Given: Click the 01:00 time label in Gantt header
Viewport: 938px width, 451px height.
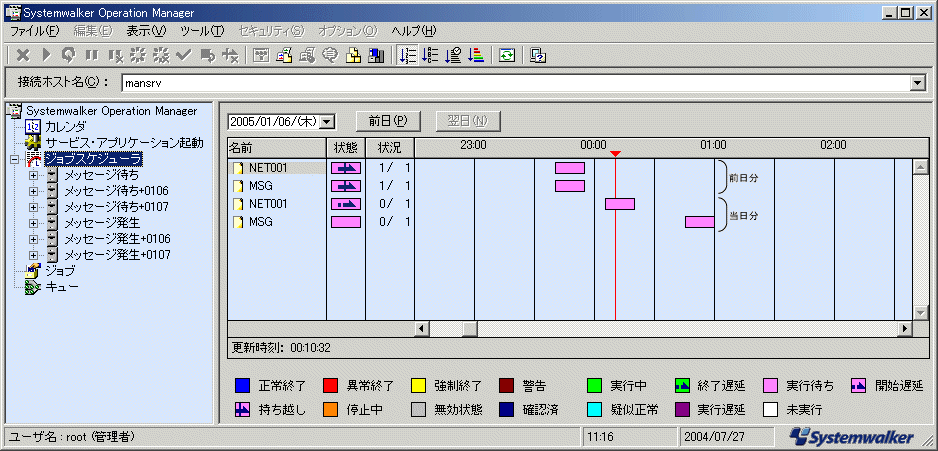Looking at the screenshot, I should pos(714,145).
